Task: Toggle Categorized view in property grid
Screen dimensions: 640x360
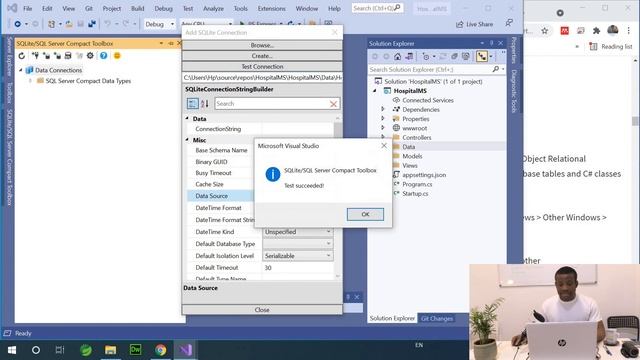Action: point(192,104)
